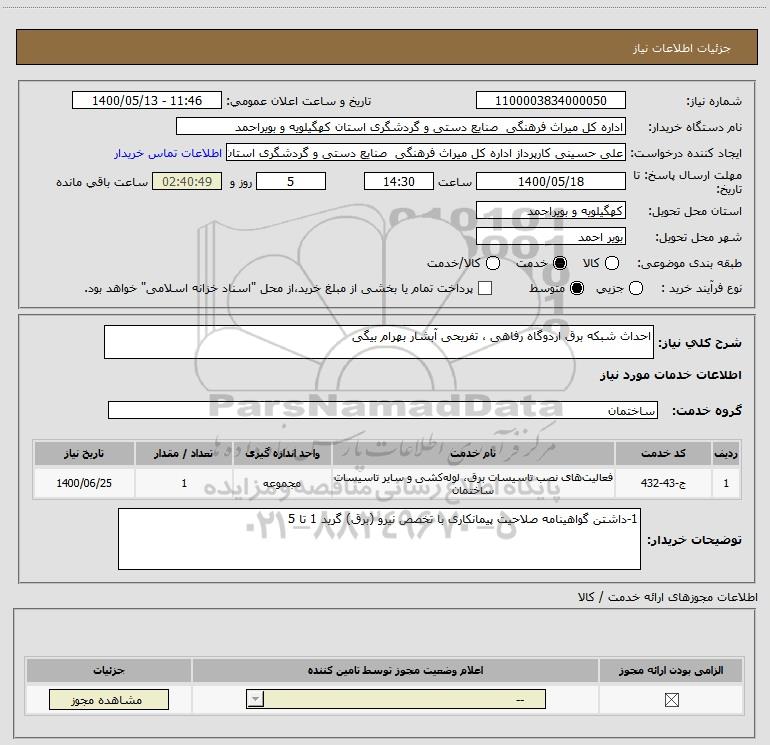Click the الزامی بودن ارائه مجوز header

click(671, 670)
